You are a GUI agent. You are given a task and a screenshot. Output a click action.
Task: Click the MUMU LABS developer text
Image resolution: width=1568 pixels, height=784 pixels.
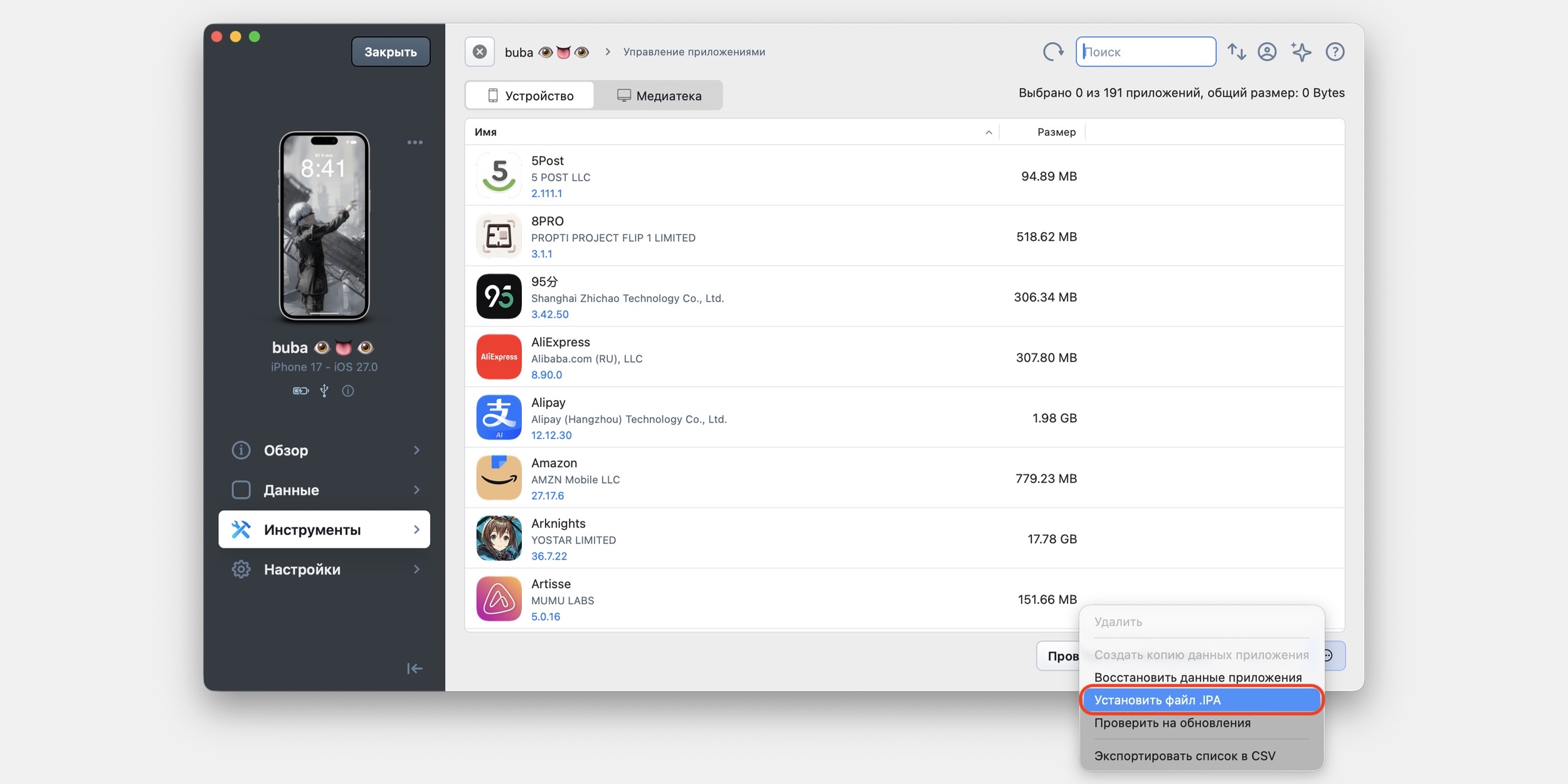tap(563, 600)
